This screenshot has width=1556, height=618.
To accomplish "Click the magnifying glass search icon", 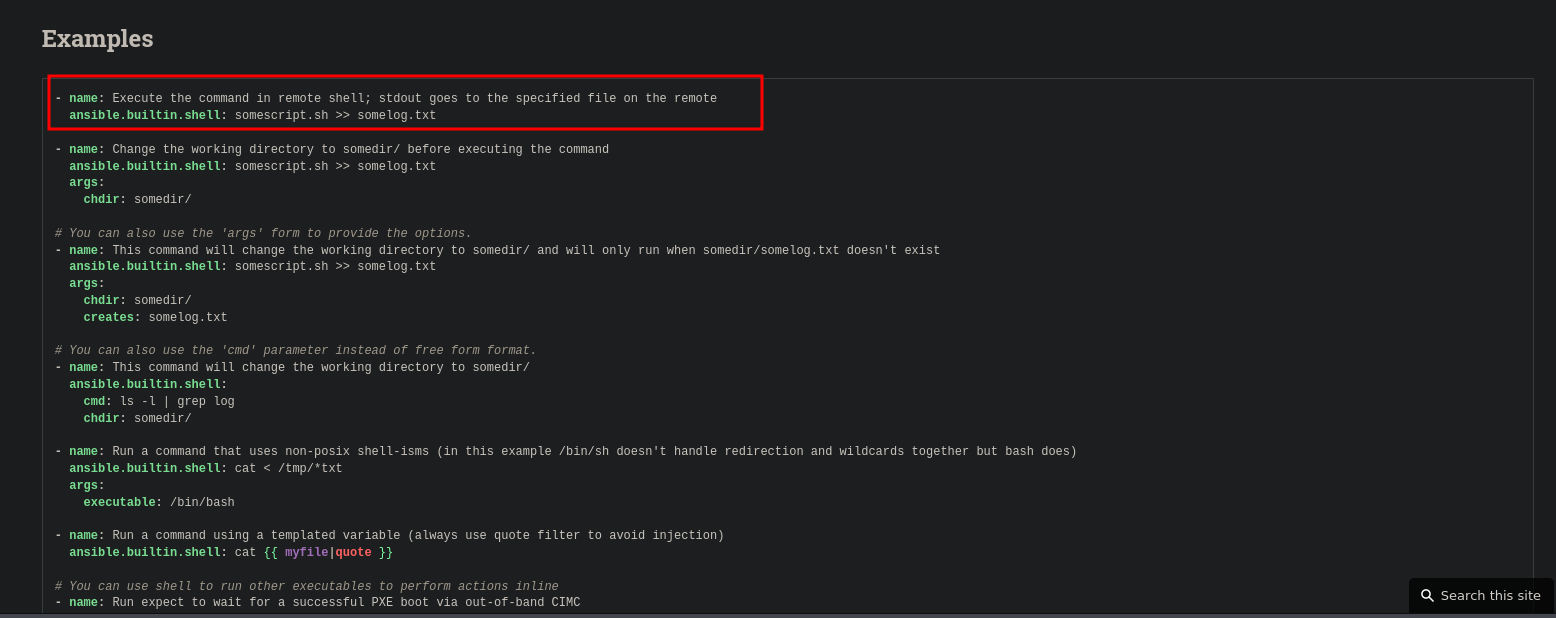I will (x=1427, y=595).
